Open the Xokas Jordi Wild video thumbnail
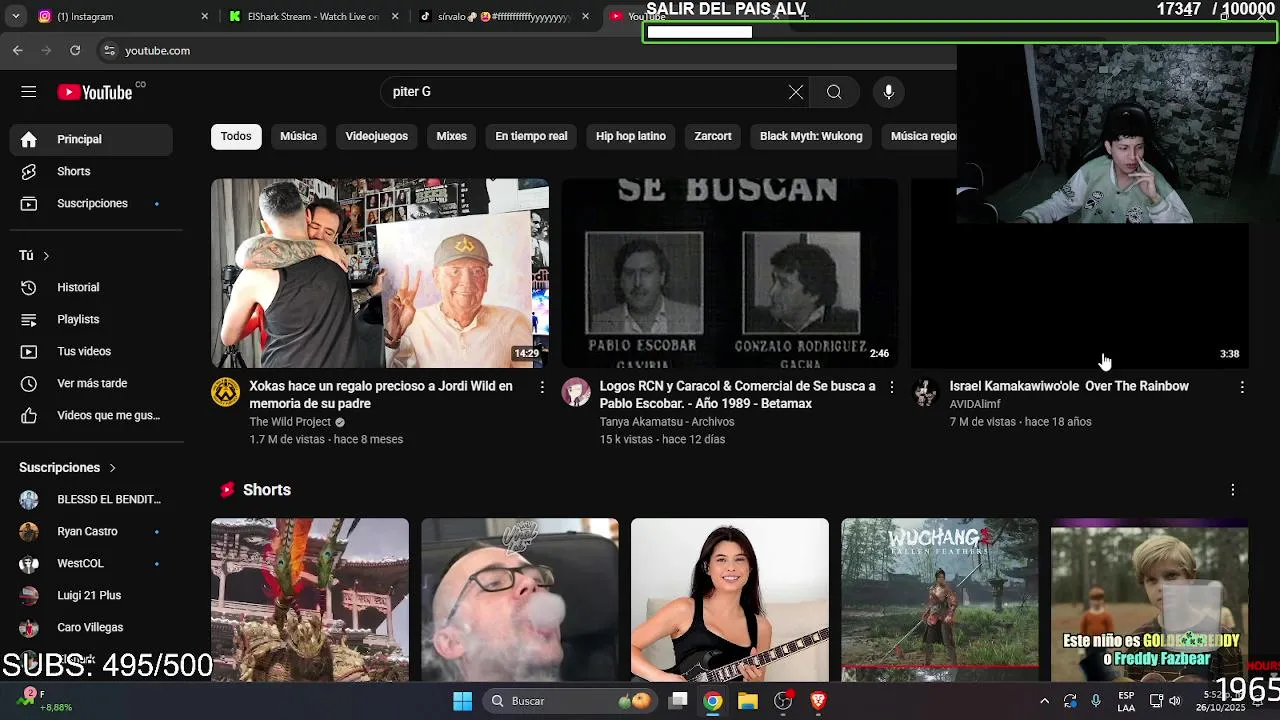The width and height of the screenshot is (1280, 720). coord(380,273)
